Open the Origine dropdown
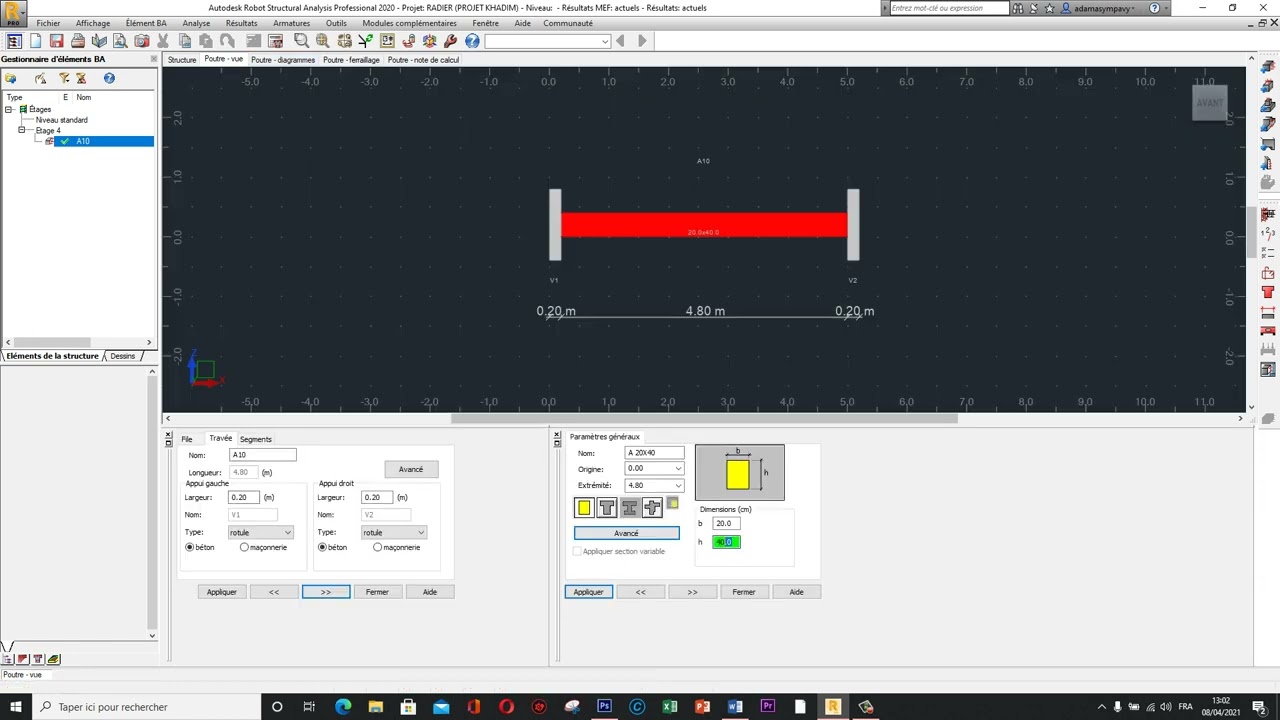1280x720 pixels. [678, 469]
